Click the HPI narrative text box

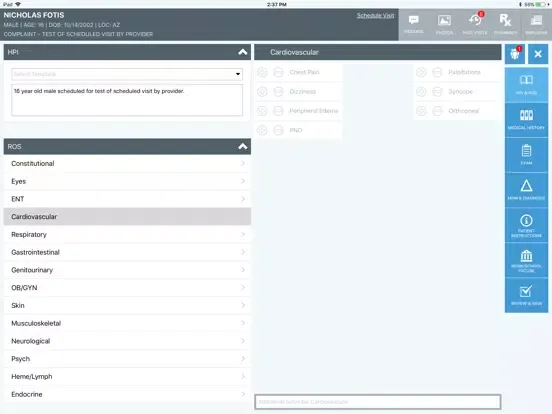127,100
